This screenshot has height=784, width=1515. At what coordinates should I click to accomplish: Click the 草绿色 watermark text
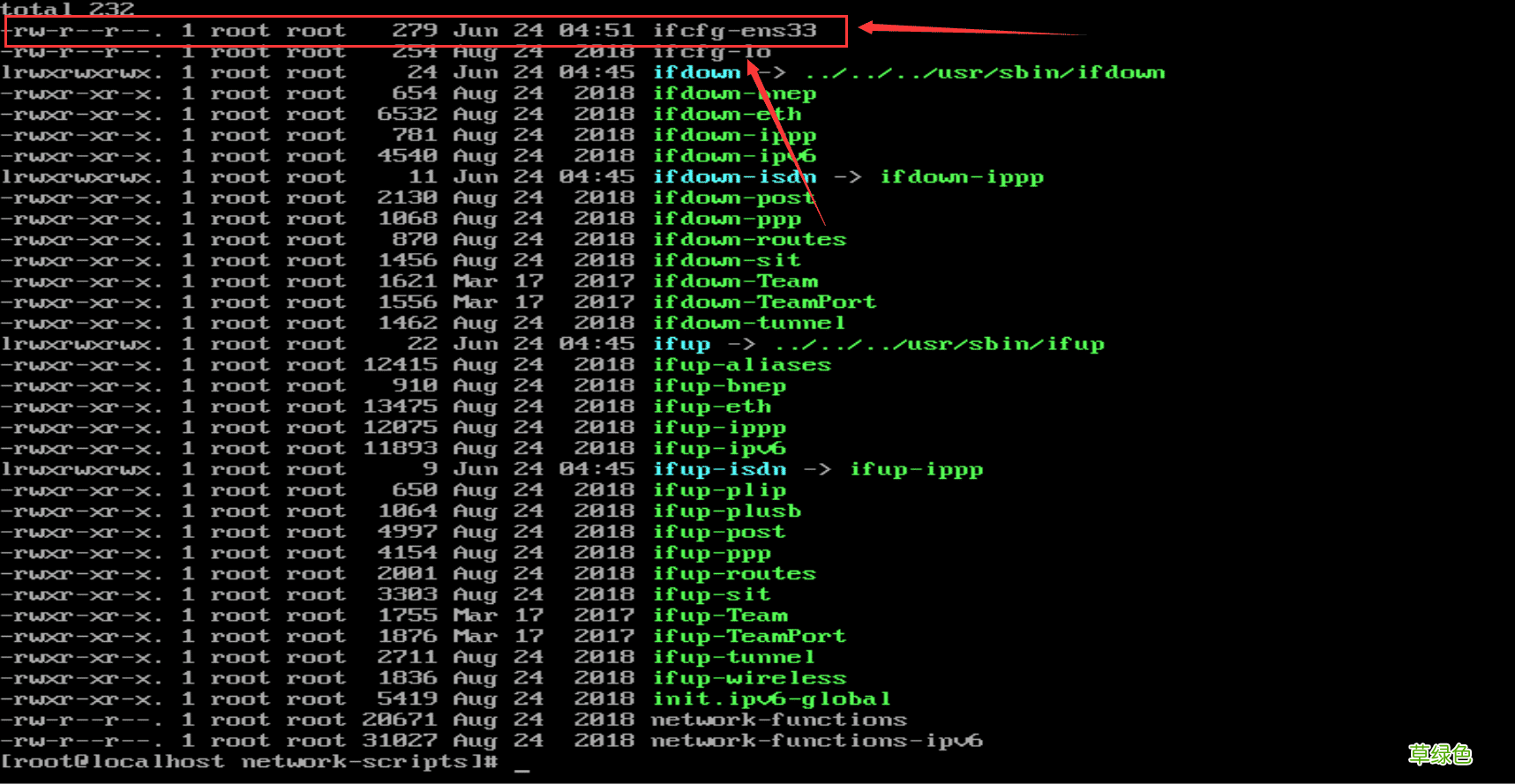click(x=1439, y=754)
